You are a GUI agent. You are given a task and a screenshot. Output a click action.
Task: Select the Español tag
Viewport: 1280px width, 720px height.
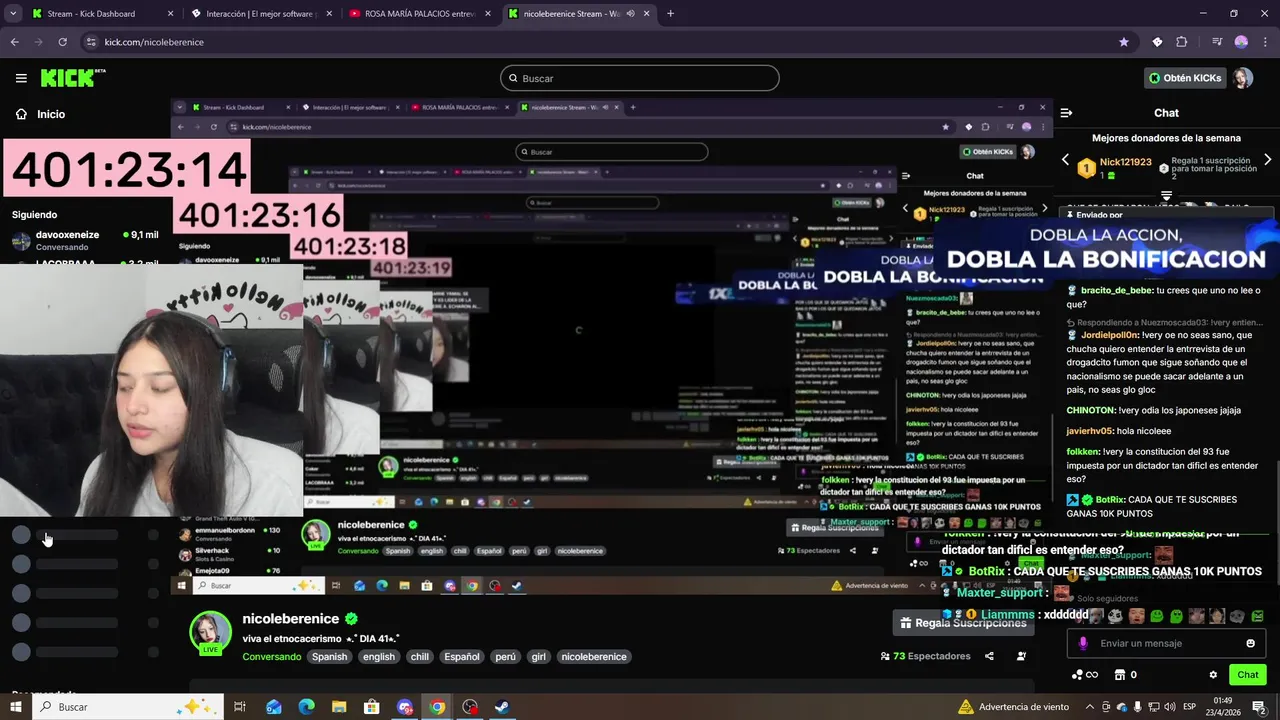coord(462,657)
